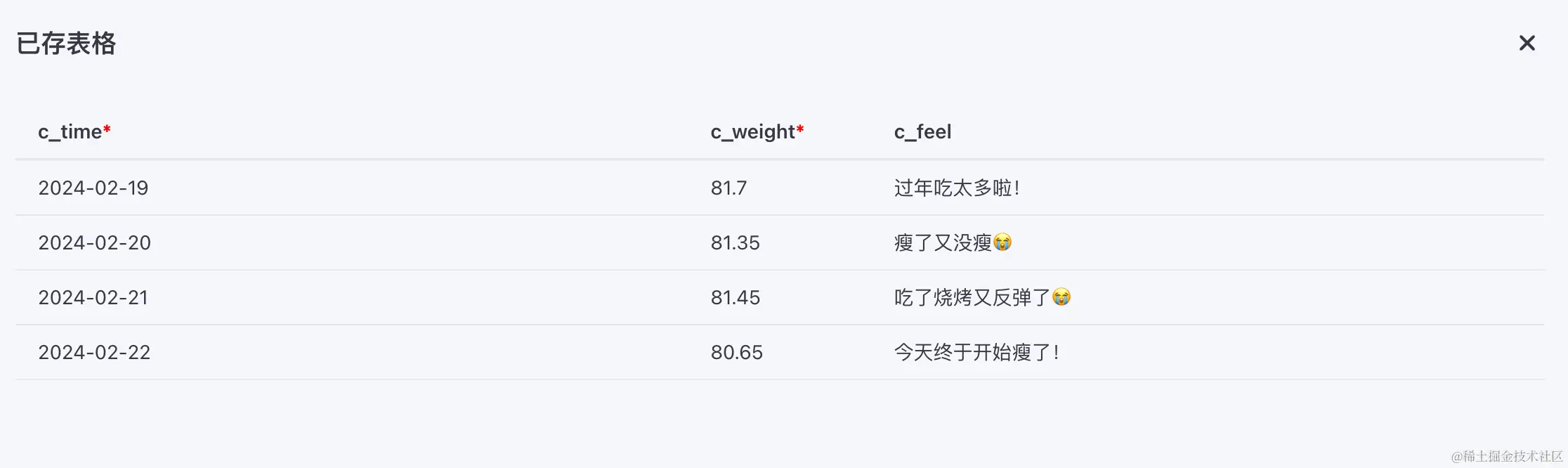Select the 2024-02-22 date cell
The height and width of the screenshot is (468, 1568).
pos(94,352)
